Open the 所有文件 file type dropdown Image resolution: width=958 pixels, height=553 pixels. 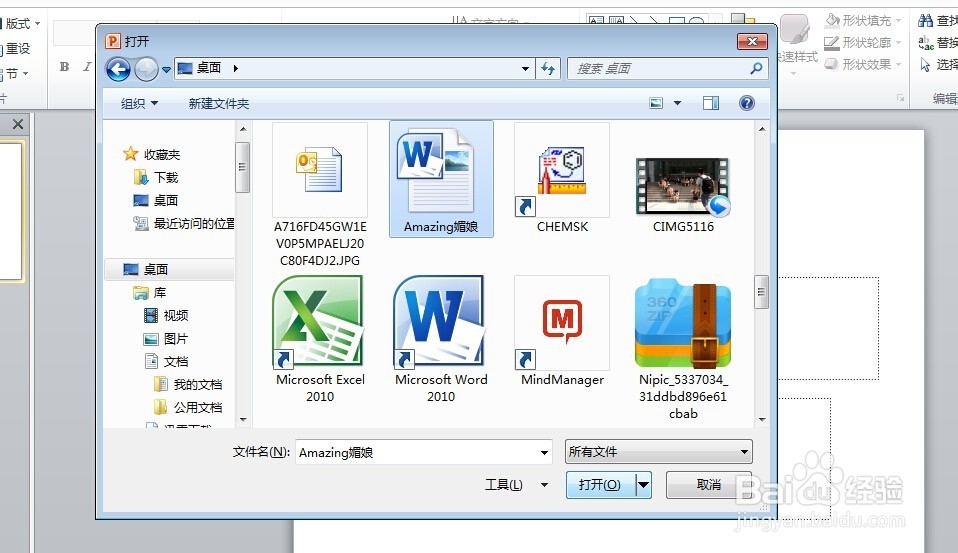coord(659,452)
